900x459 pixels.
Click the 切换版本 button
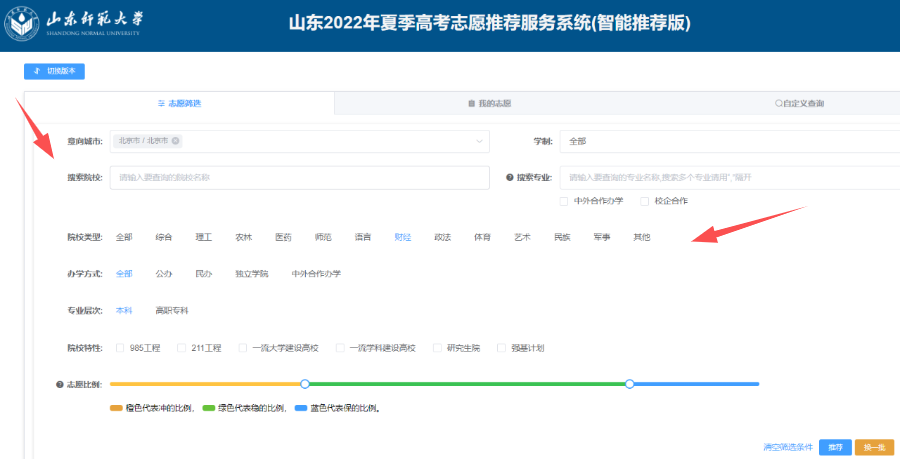click(x=55, y=71)
